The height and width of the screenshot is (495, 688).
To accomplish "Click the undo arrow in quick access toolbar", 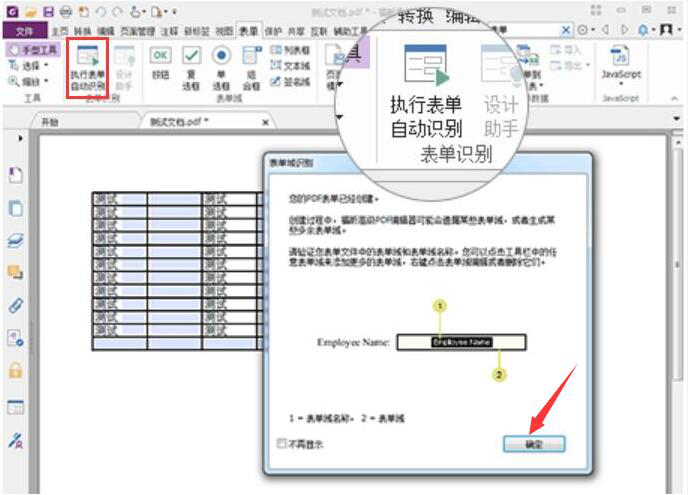I will [100, 12].
